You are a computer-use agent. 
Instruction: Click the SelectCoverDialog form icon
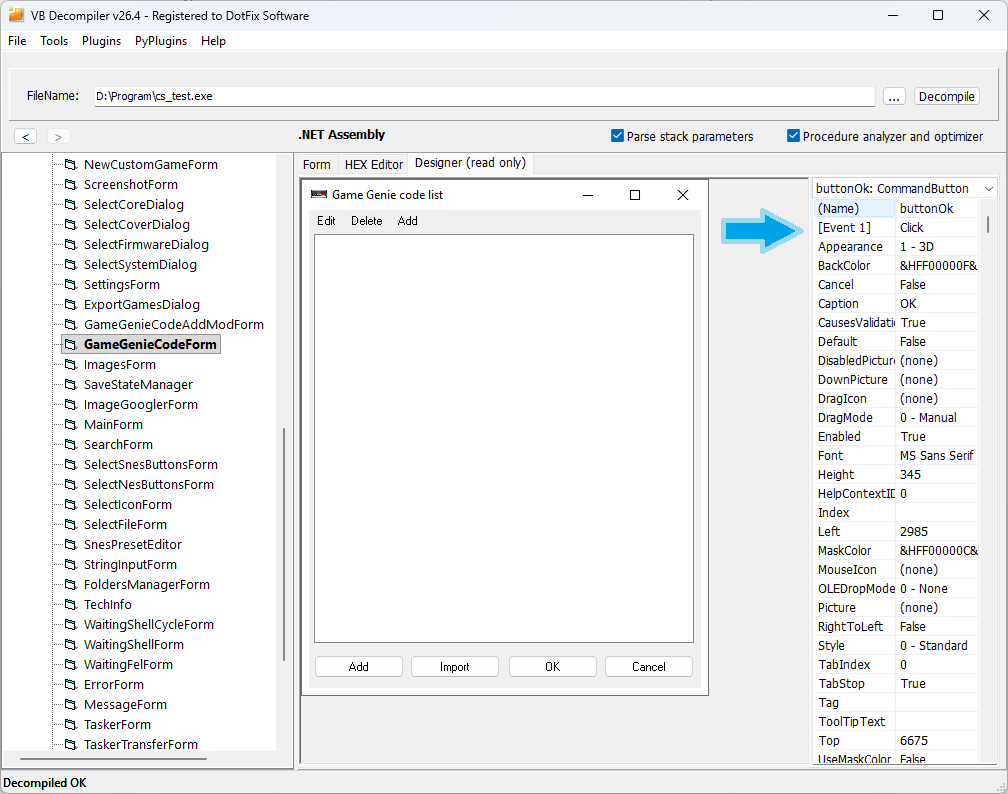(x=71, y=224)
